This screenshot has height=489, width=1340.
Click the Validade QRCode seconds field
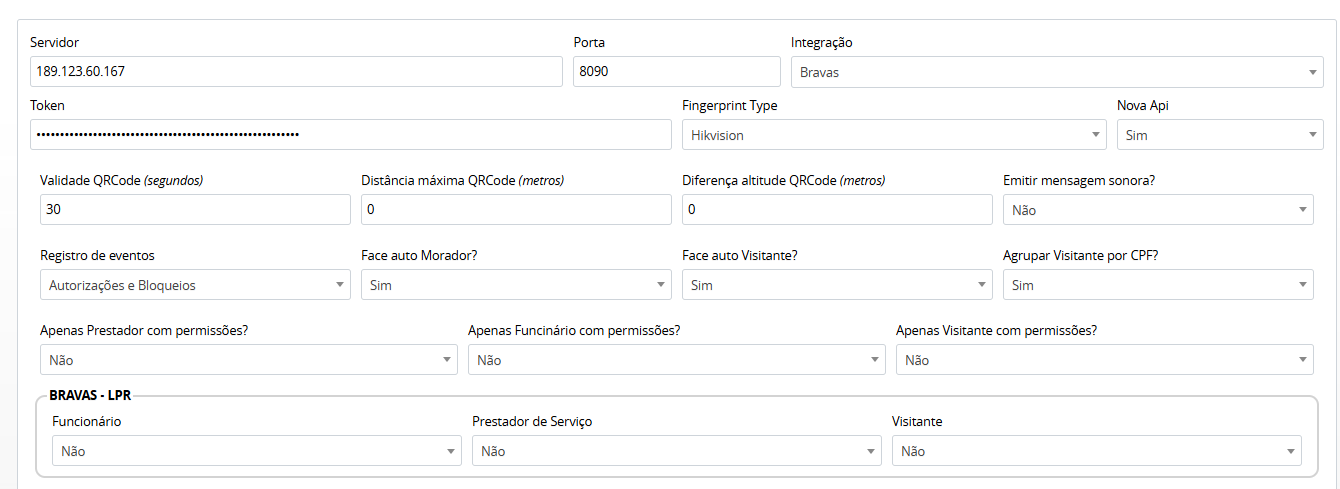pyautogui.click(x=195, y=210)
